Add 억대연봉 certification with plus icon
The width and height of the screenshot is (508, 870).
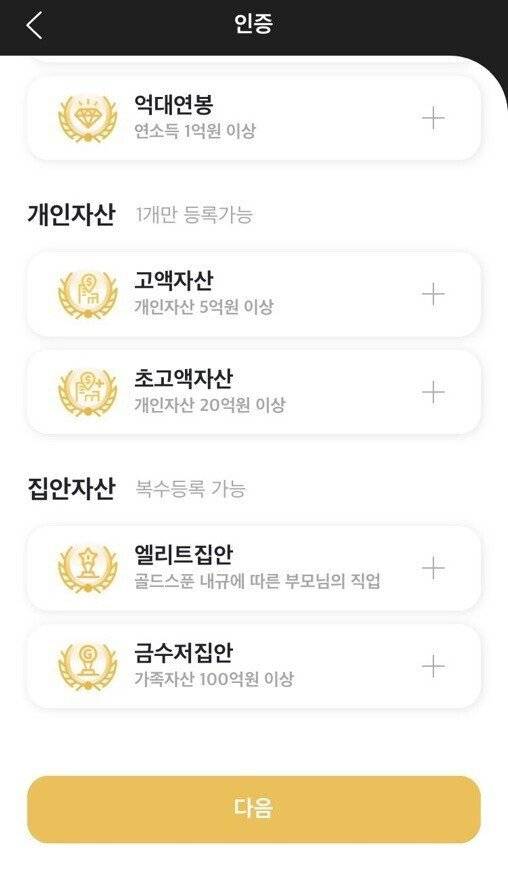coord(433,118)
